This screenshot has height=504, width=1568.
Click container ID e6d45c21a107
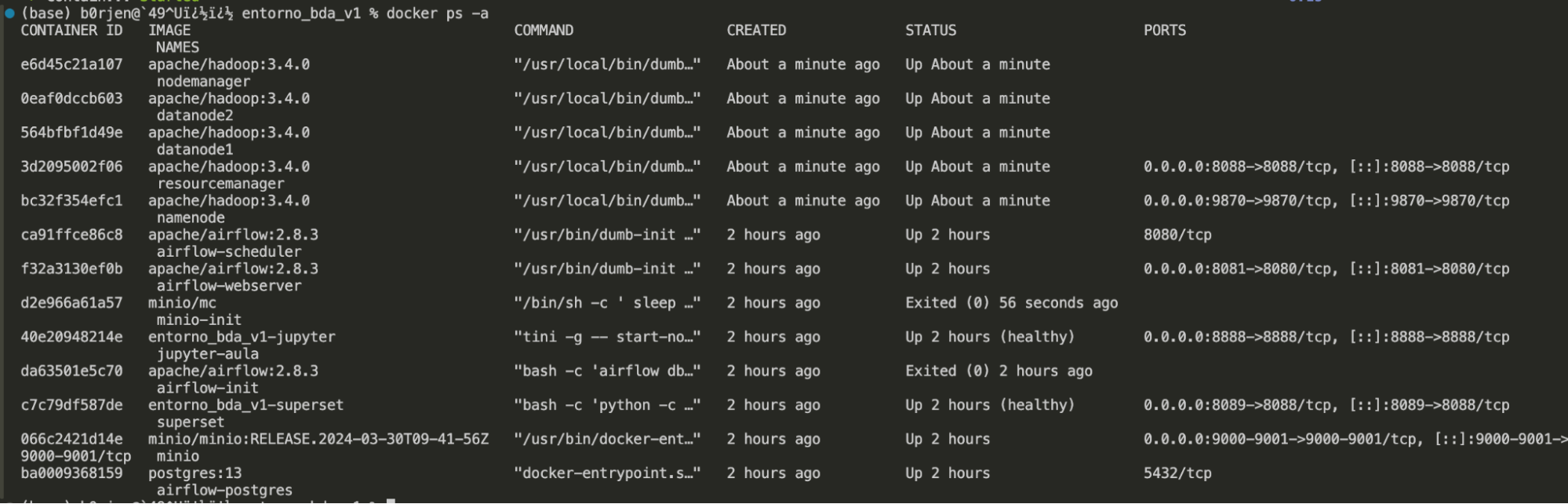tap(71, 64)
